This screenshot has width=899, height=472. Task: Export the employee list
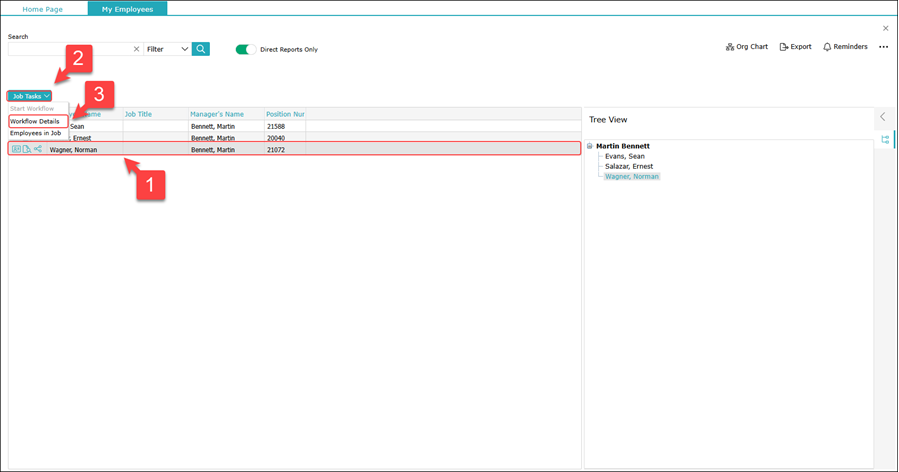click(x=796, y=47)
